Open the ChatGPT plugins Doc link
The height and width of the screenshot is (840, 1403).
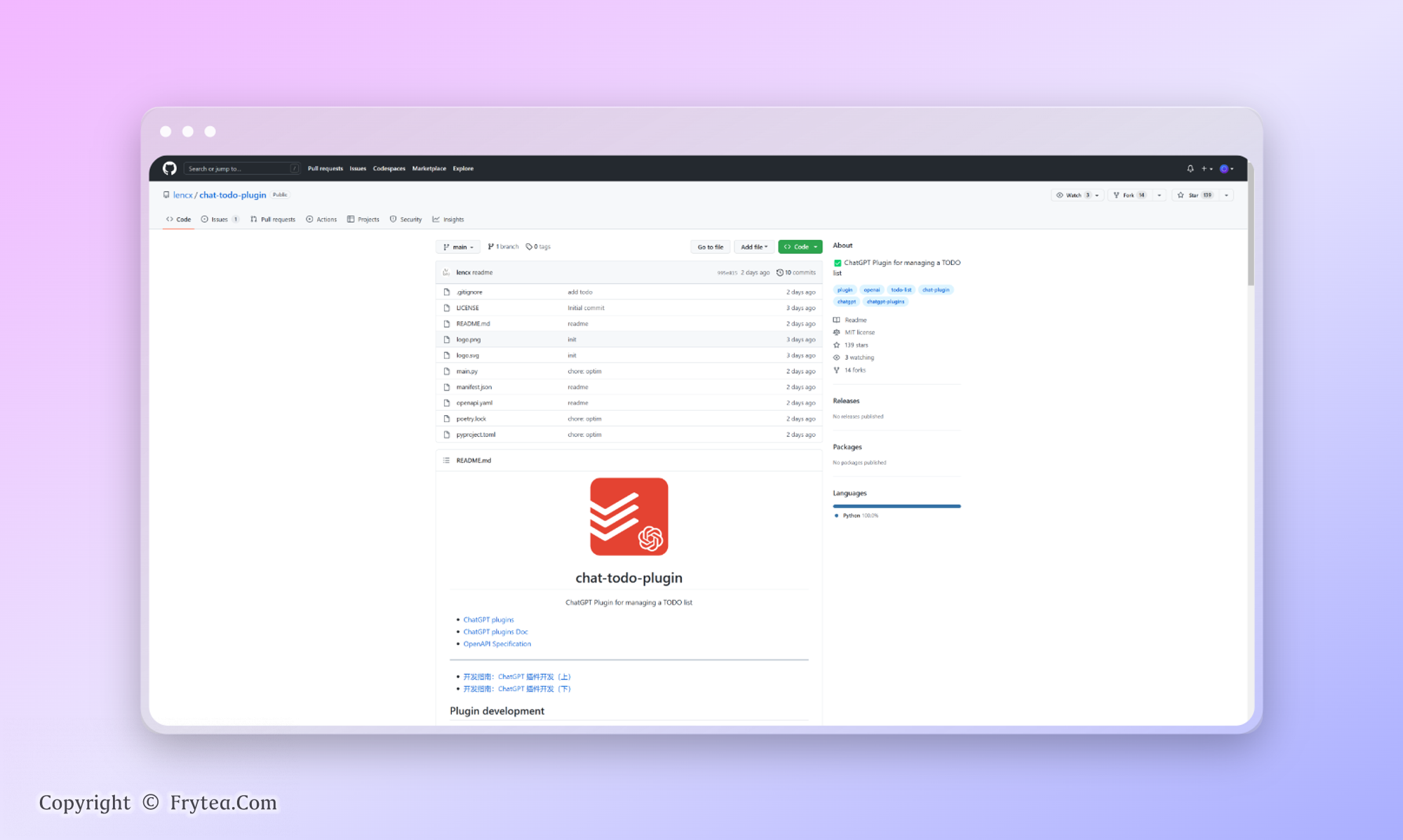(495, 632)
